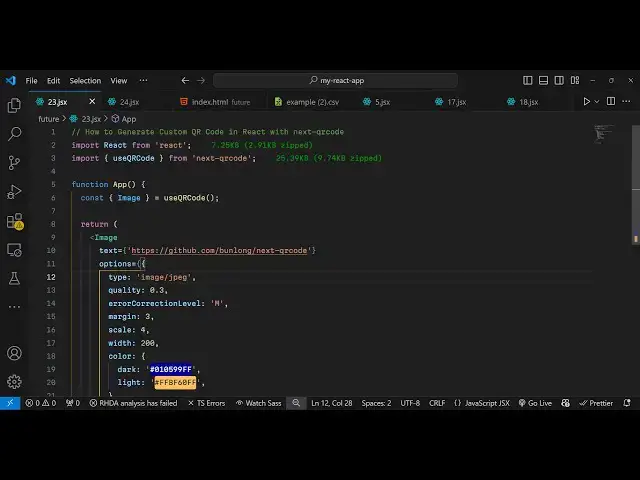
Task: Open the Run and Debug view
Action: click(x=14, y=192)
